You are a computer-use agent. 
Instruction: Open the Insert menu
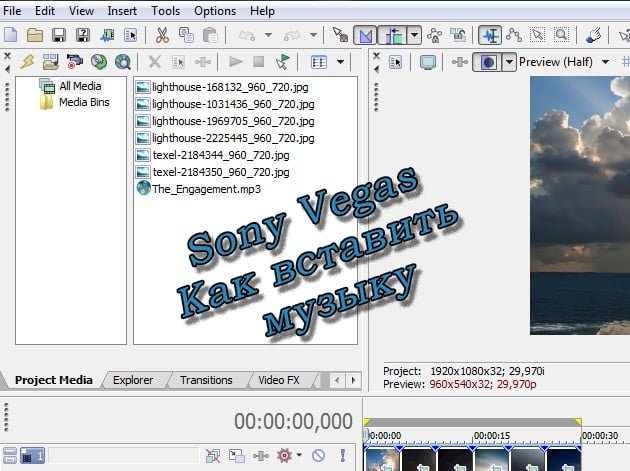(122, 11)
